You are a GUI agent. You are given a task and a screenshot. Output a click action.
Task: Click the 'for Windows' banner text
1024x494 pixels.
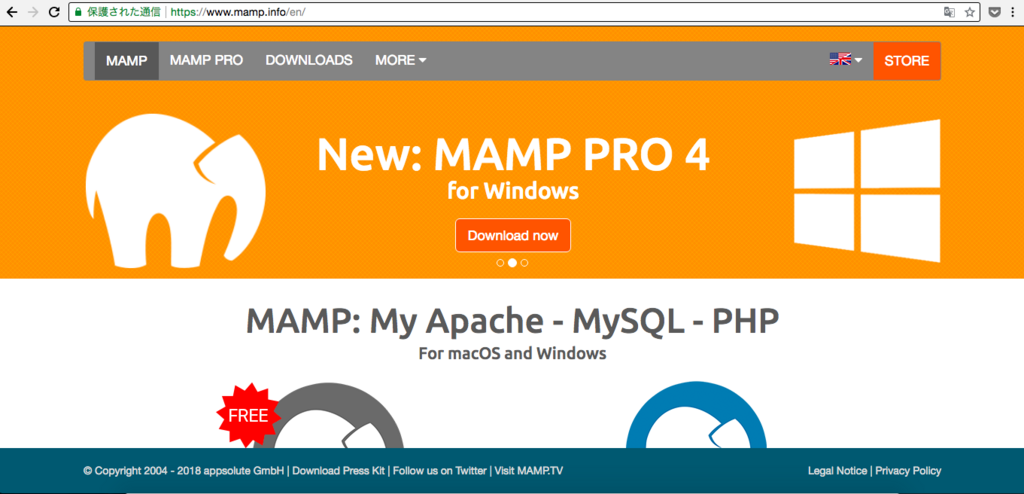pyautogui.click(x=513, y=191)
